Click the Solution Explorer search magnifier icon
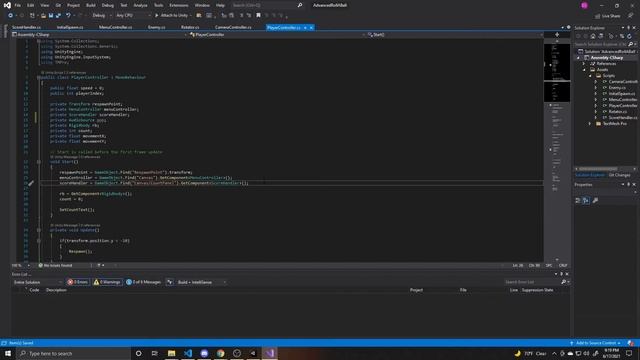 (631, 44)
